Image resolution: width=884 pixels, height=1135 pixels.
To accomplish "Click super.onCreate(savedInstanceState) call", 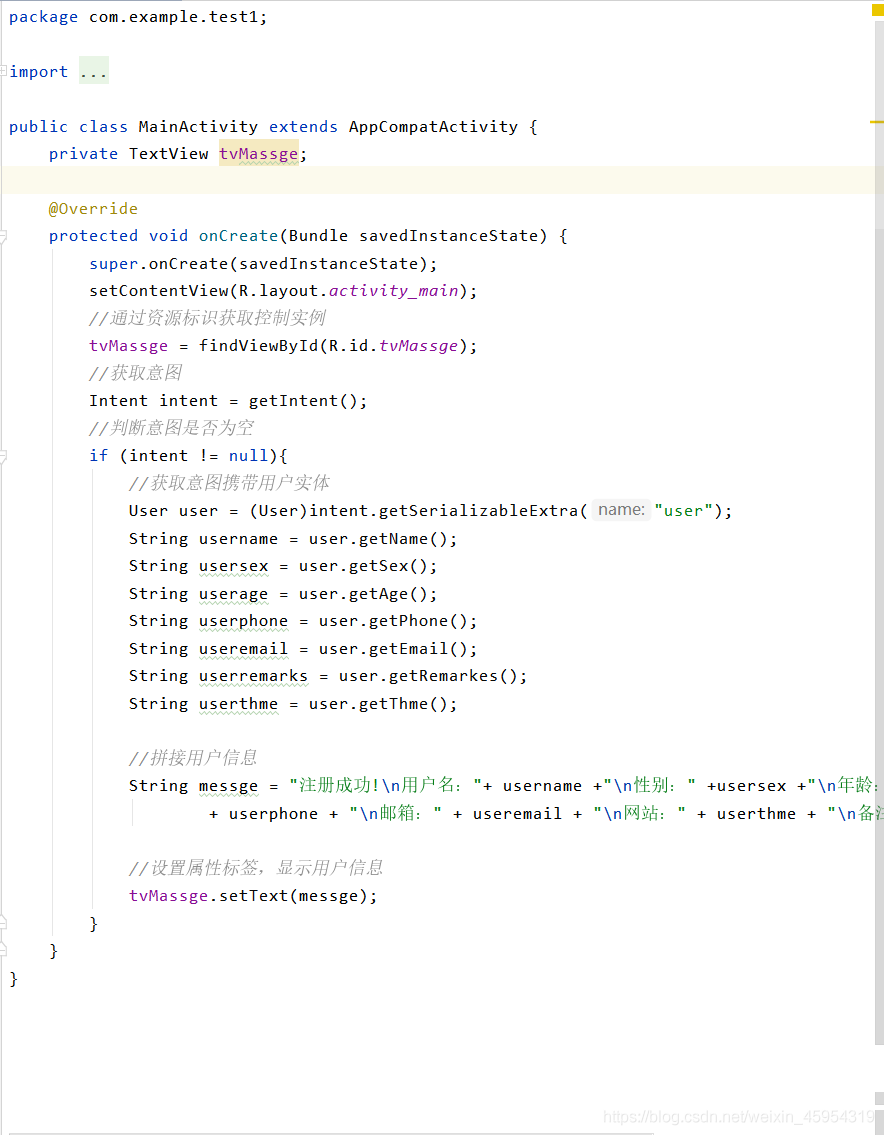I will [263, 263].
